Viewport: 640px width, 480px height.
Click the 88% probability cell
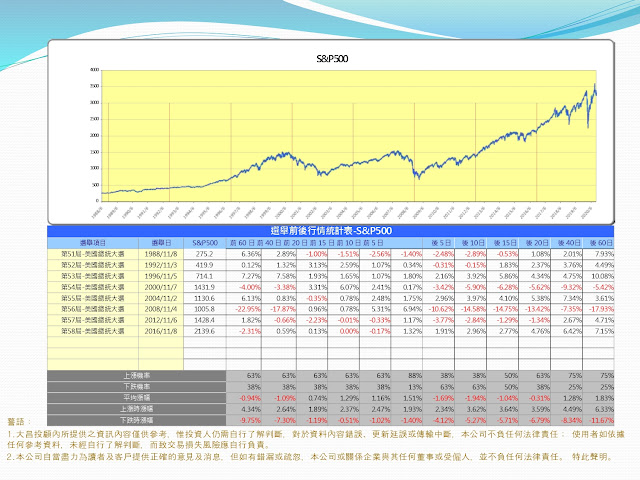pyautogui.click(x=415, y=376)
